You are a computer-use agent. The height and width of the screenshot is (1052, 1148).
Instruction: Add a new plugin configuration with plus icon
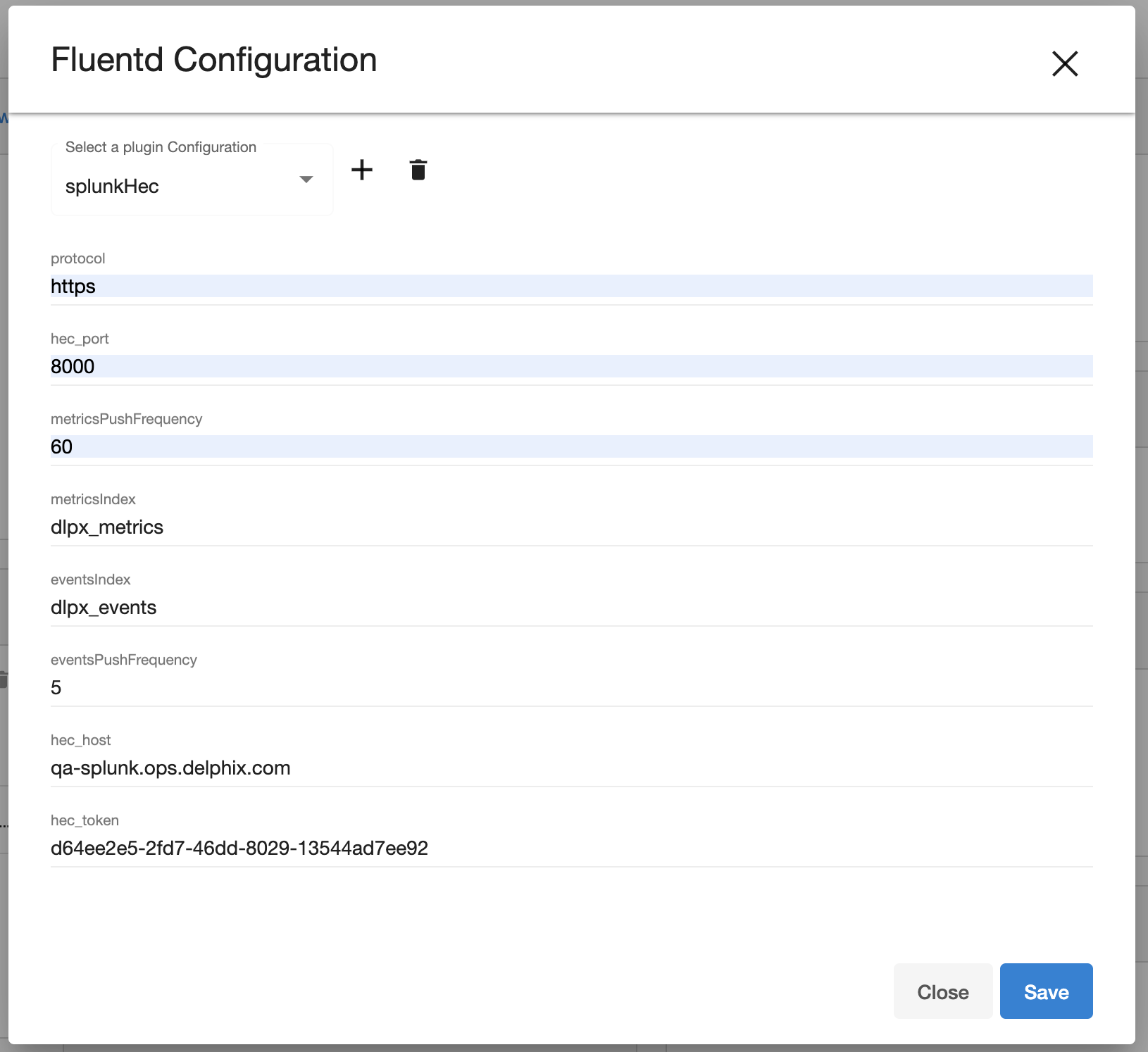[x=362, y=170]
